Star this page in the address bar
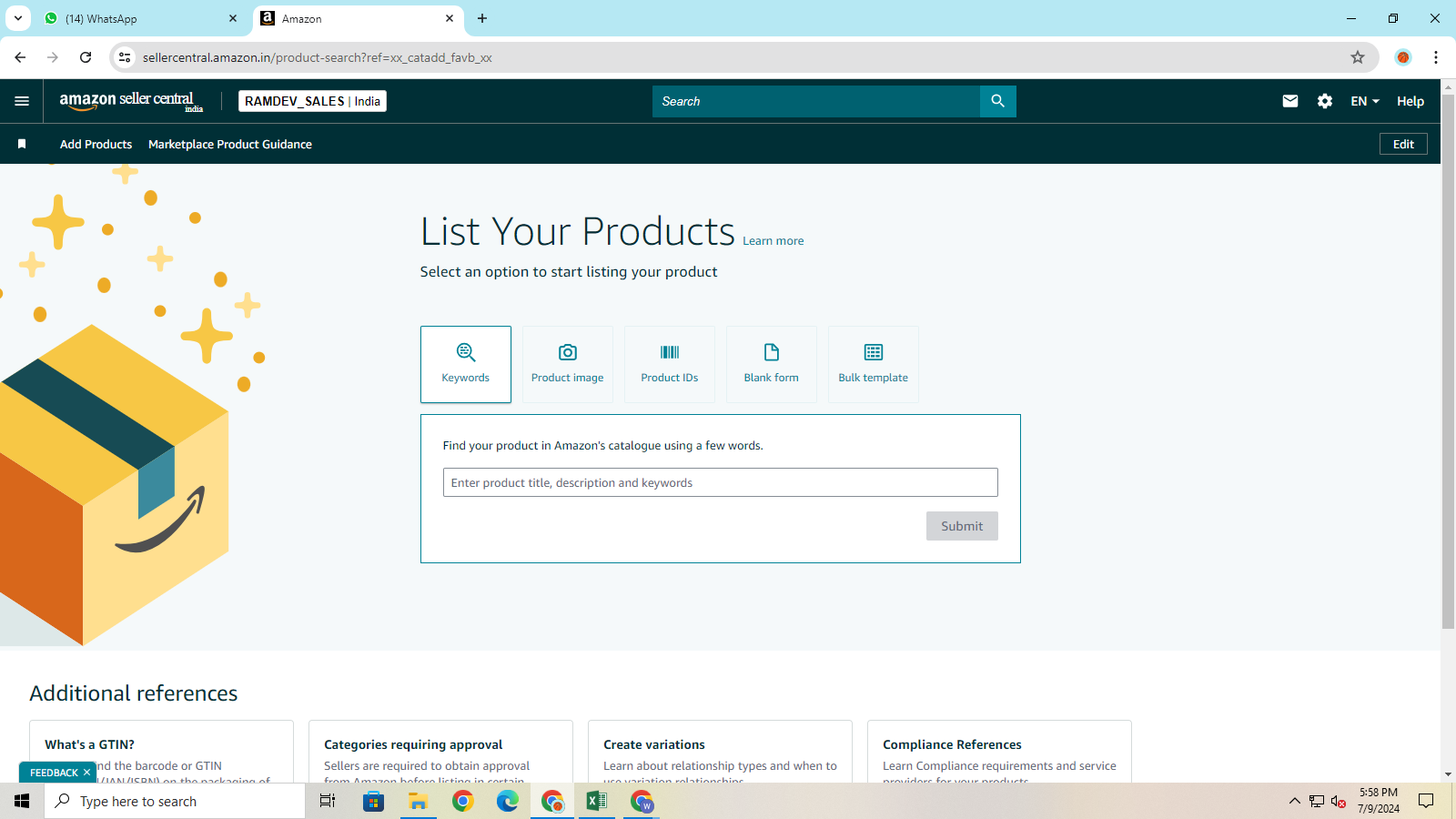The width and height of the screenshot is (1456, 819). point(1359,56)
